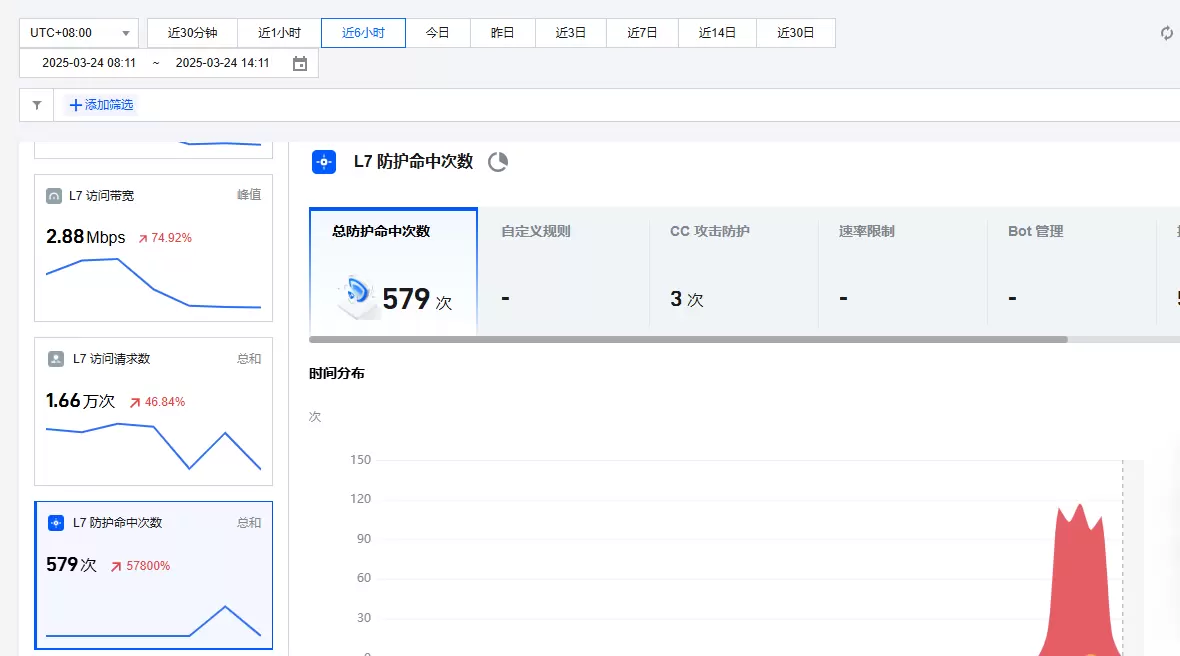Click the bandwidth sparkline chart

click(154, 283)
